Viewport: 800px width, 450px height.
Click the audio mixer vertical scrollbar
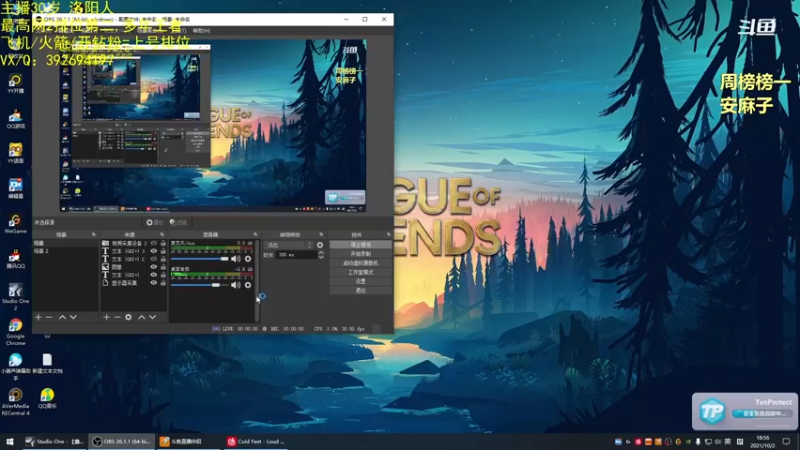click(x=257, y=281)
